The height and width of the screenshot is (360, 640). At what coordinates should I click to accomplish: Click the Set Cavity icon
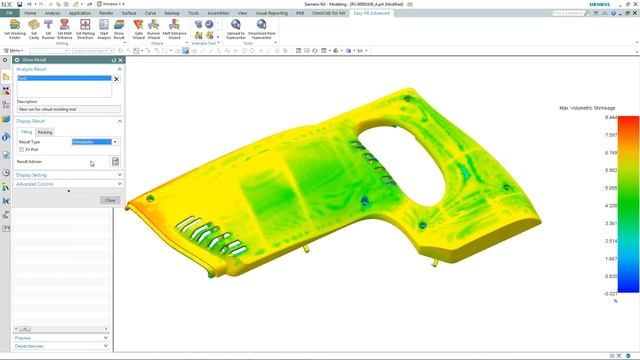(34, 25)
